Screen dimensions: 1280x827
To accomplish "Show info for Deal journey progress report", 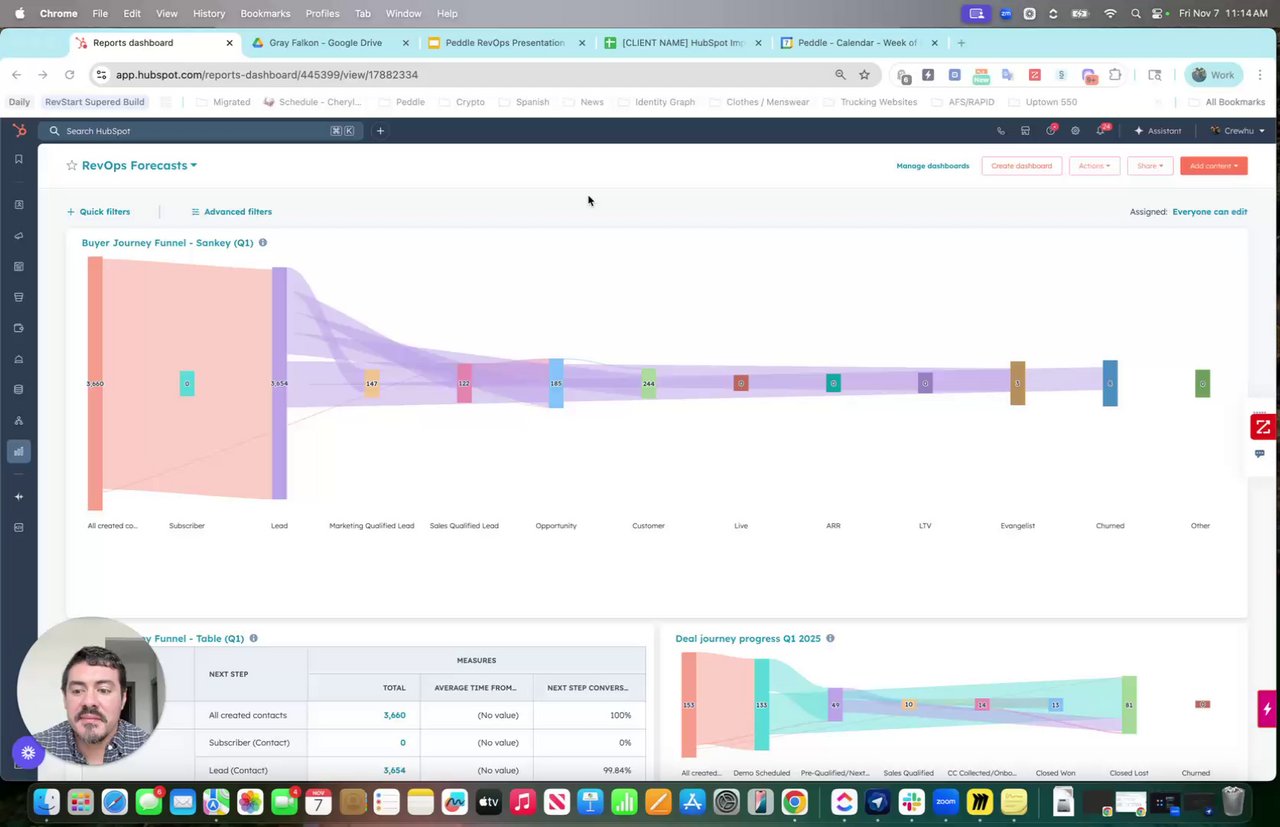I will click(830, 638).
